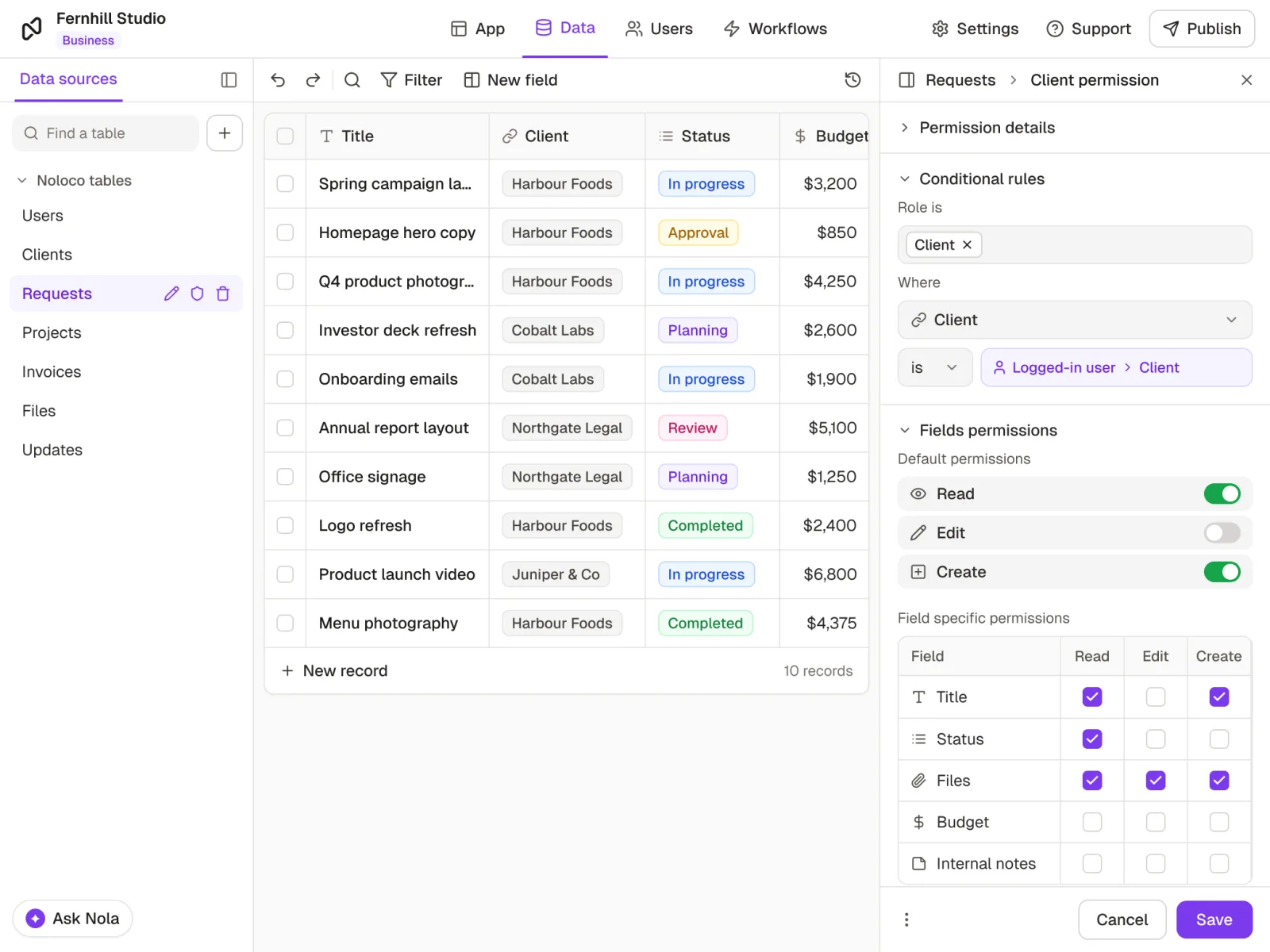Viewport: 1270px width, 952px height.
Task: Click the Requests breadcrumb link
Action: [960, 80]
